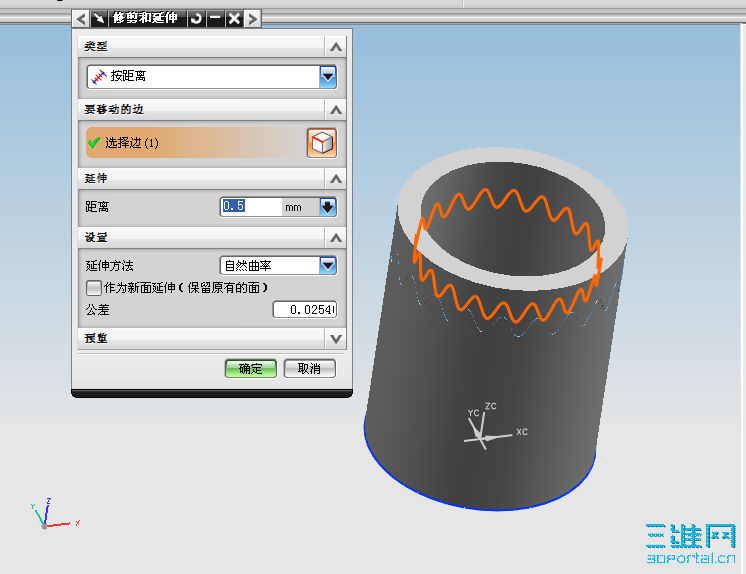This screenshot has height=574, width=746.
Task: Click the ZC axis label on cylinder
Action: coord(491,406)
